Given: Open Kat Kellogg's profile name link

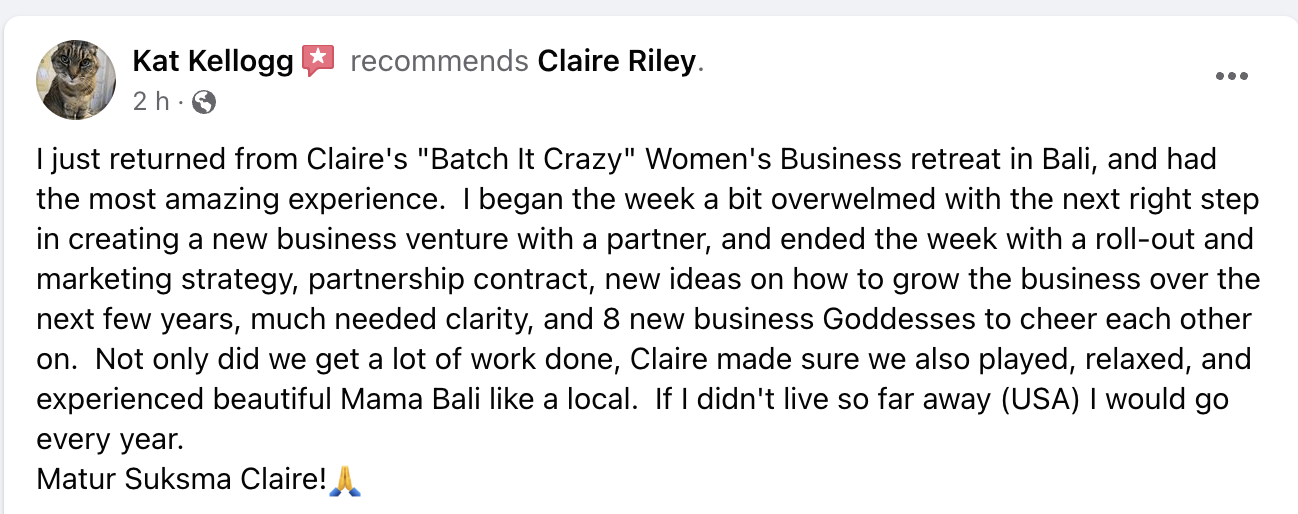Looking at the screenshot, I should pos(212,62).
